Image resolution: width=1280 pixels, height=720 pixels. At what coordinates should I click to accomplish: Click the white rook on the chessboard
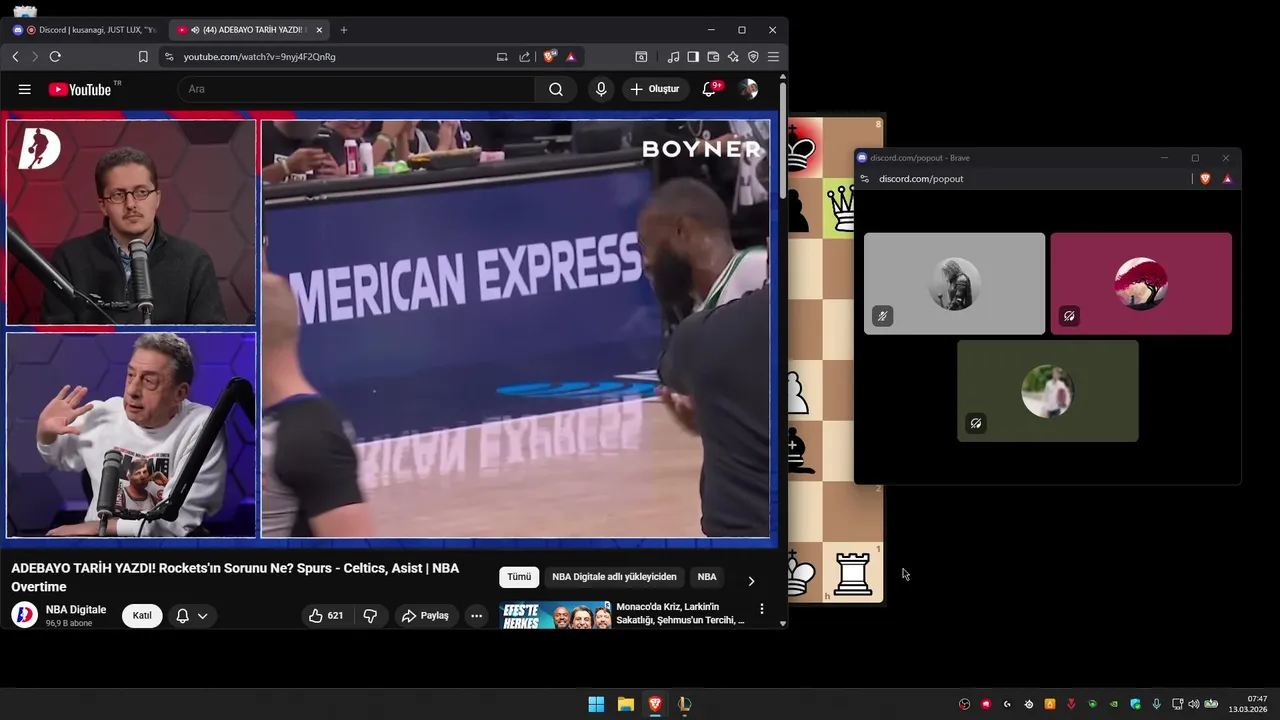tap(853, 574)
